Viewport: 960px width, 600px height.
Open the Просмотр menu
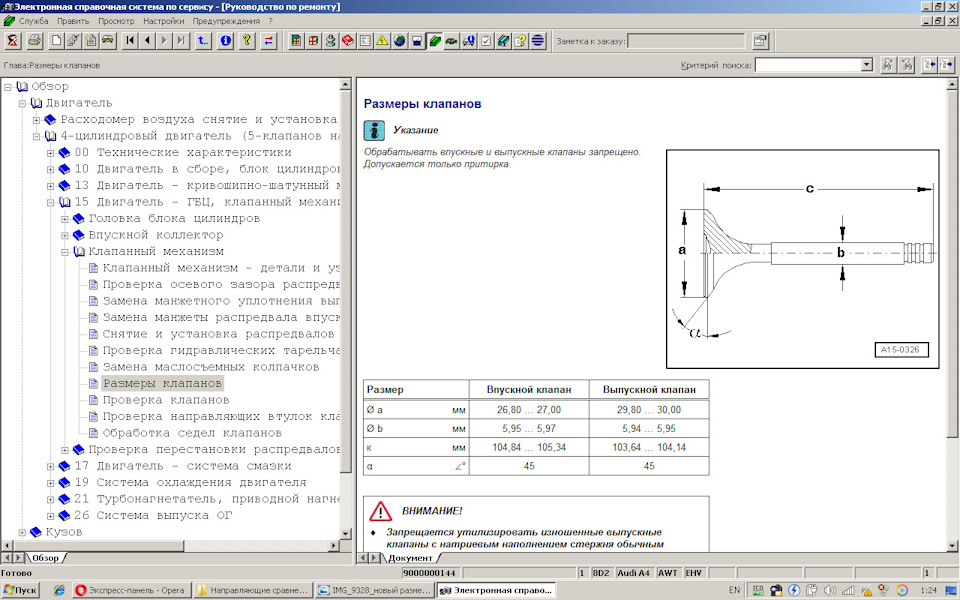(x=116, y=20)
